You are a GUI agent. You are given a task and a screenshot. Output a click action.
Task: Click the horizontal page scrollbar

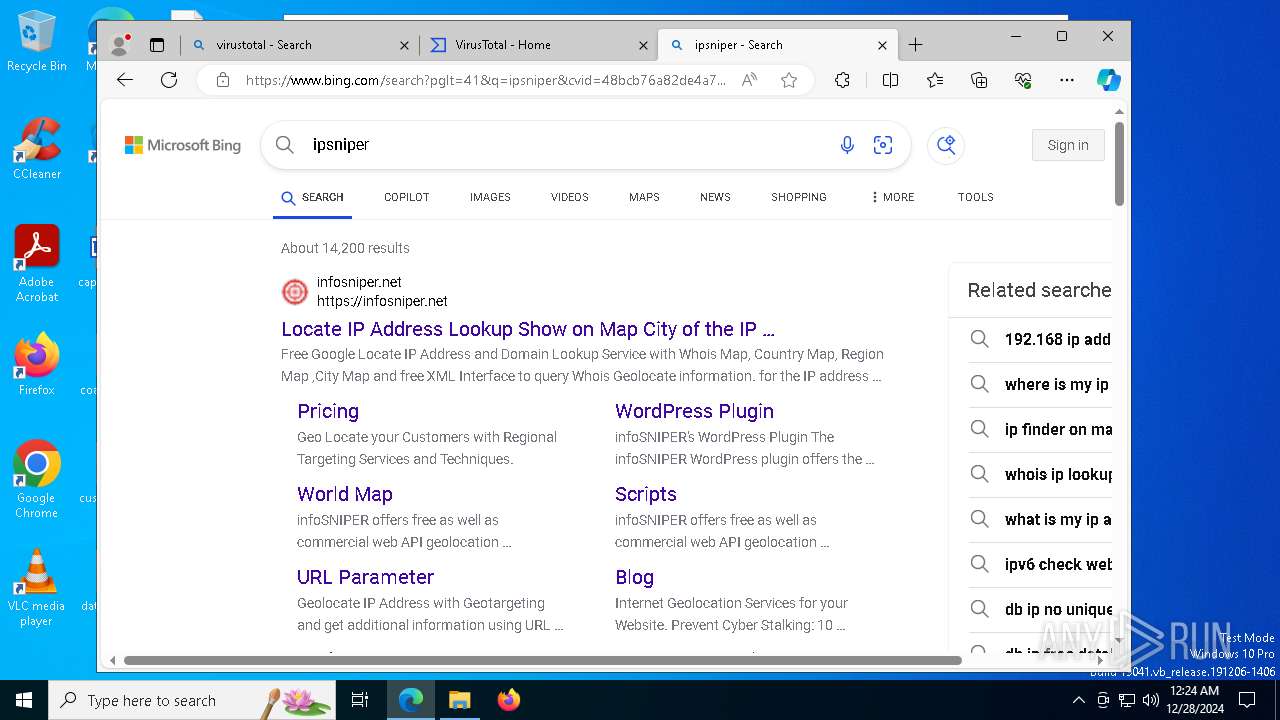point(542,660)
